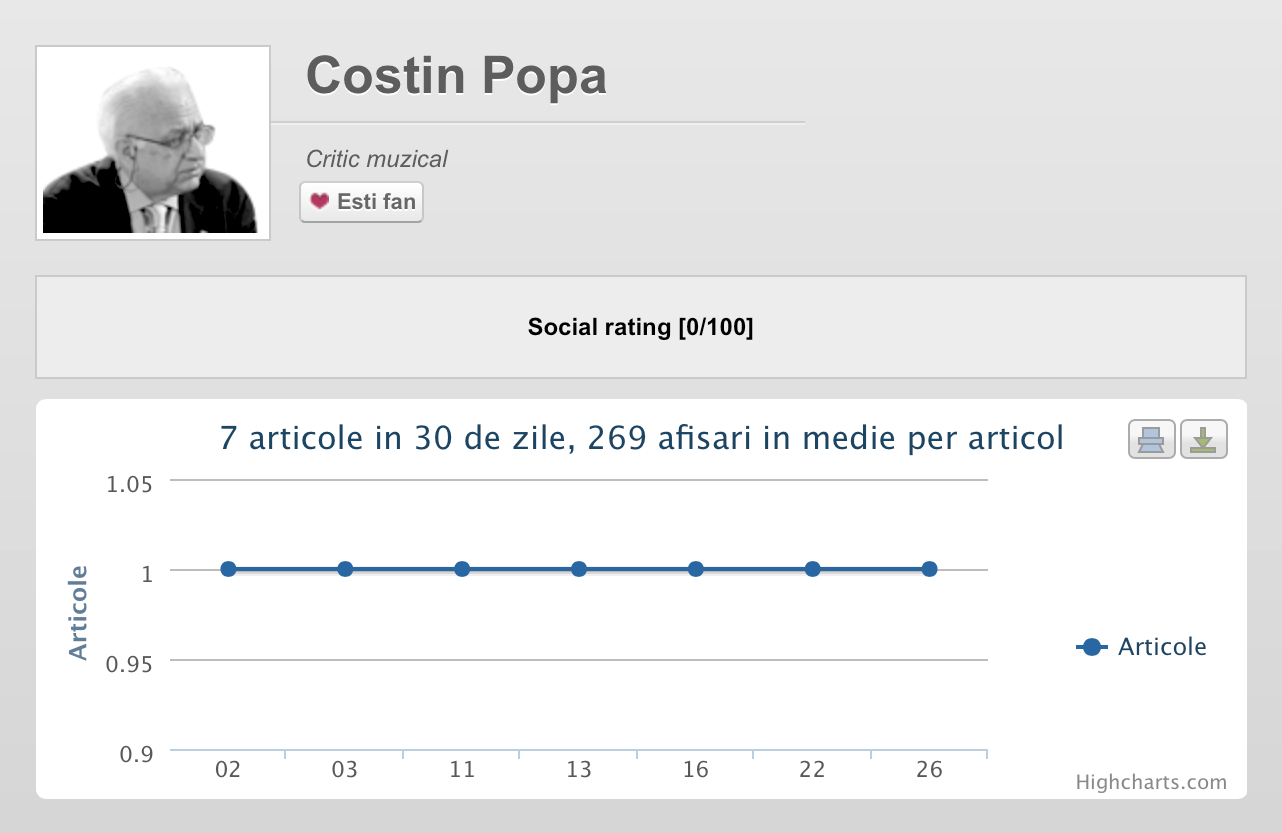Select the last data point, day 26
The image size is (1282, 833).
click(929, 569)
